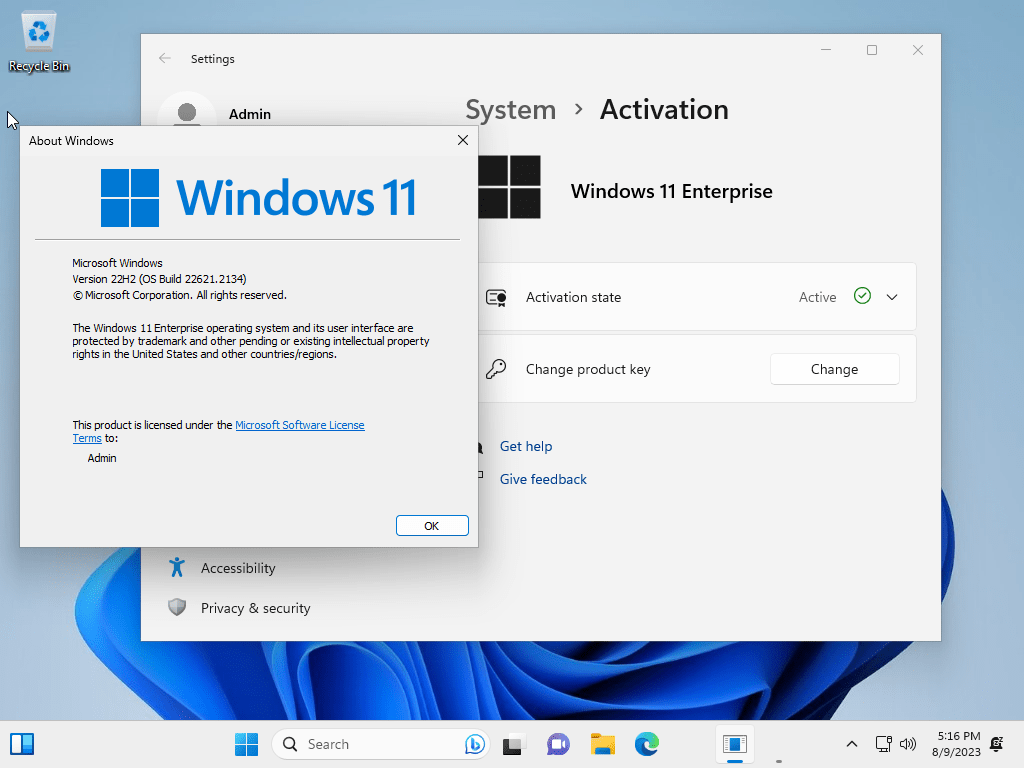Open Bing chat icon in search box
This screenshot has height=768, width=1024.
pyautogui.click(x=475, y=744)
